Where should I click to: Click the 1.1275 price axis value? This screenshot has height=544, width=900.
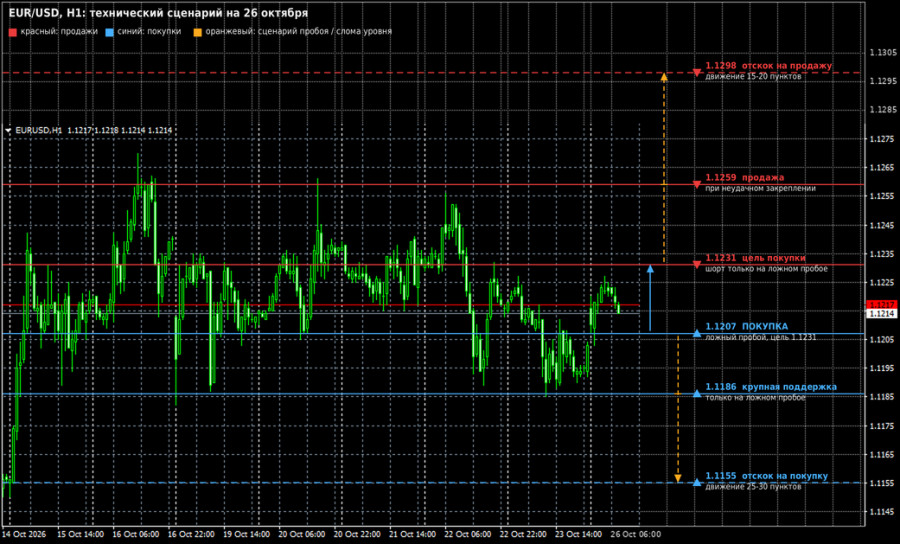(x=883, y=139)
